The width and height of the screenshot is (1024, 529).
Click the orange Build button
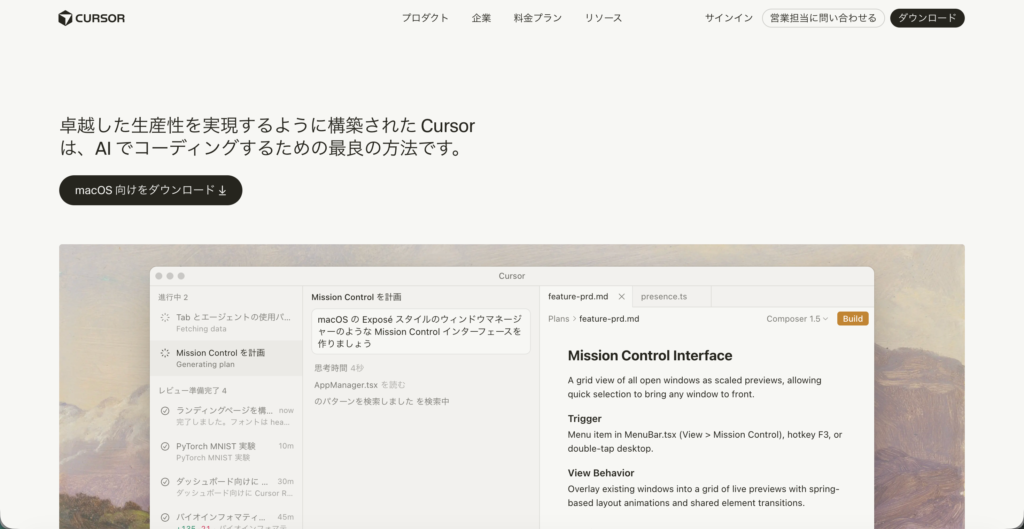click(852, 319)
